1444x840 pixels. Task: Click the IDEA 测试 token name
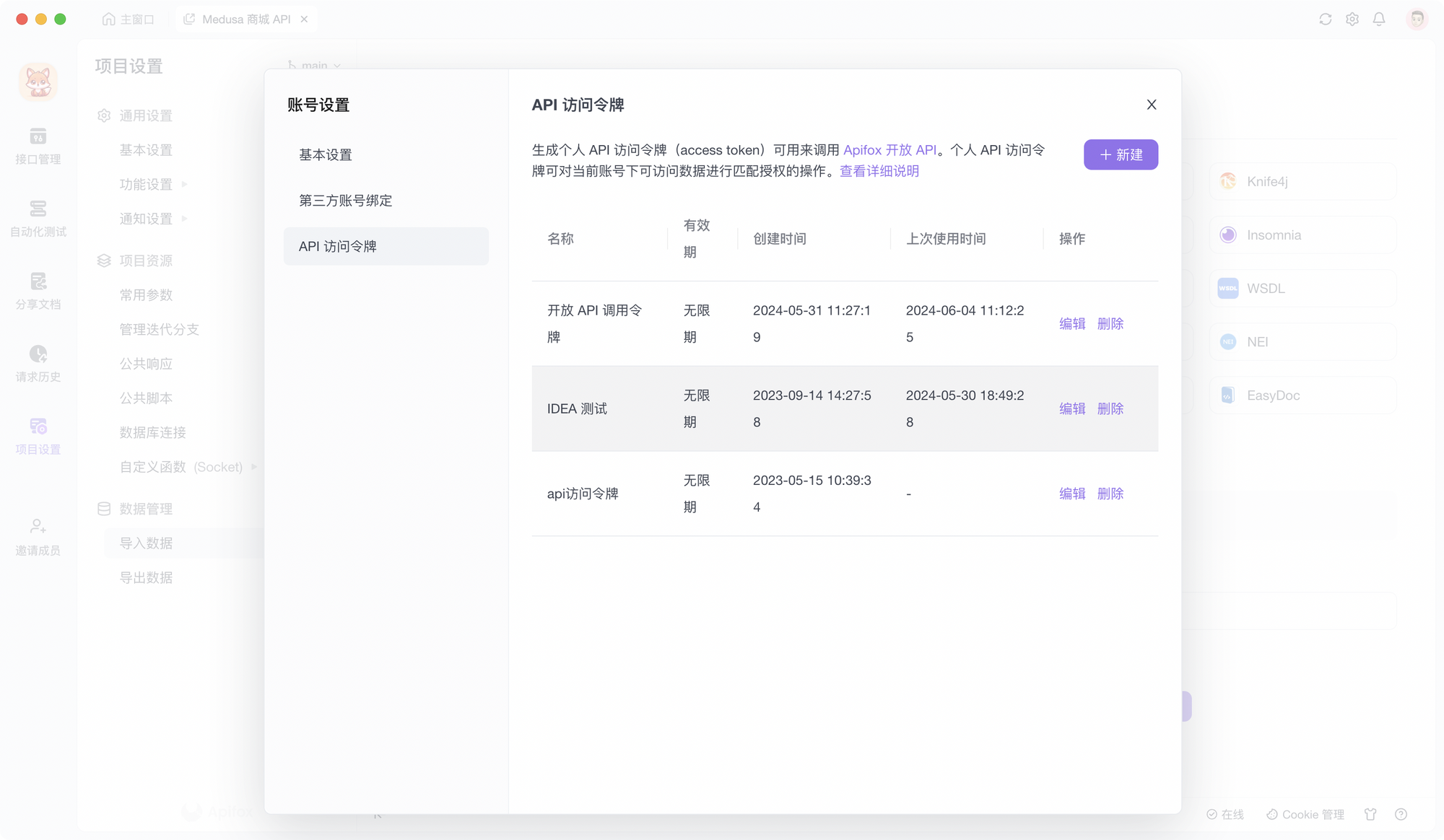(x=577, y=408)
